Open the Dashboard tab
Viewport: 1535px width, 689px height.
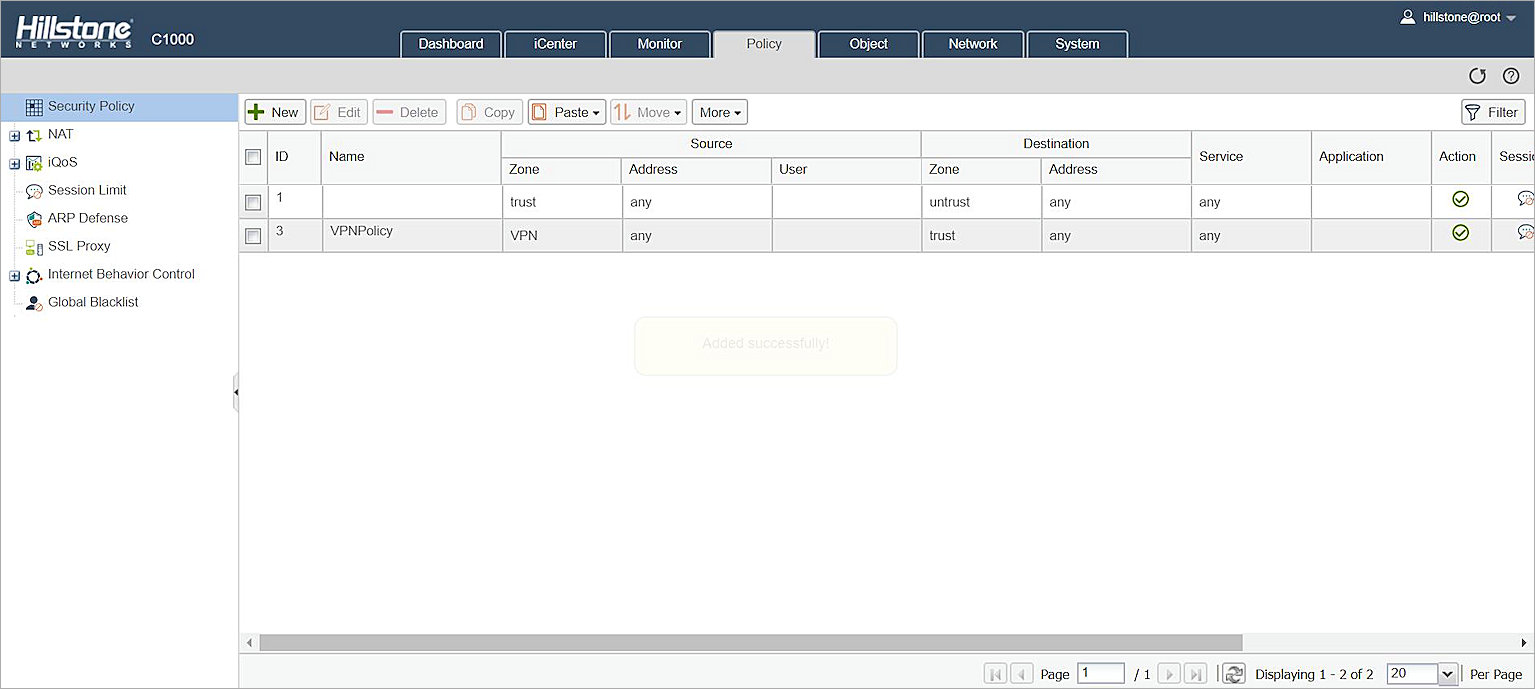(x=450, y=44)
